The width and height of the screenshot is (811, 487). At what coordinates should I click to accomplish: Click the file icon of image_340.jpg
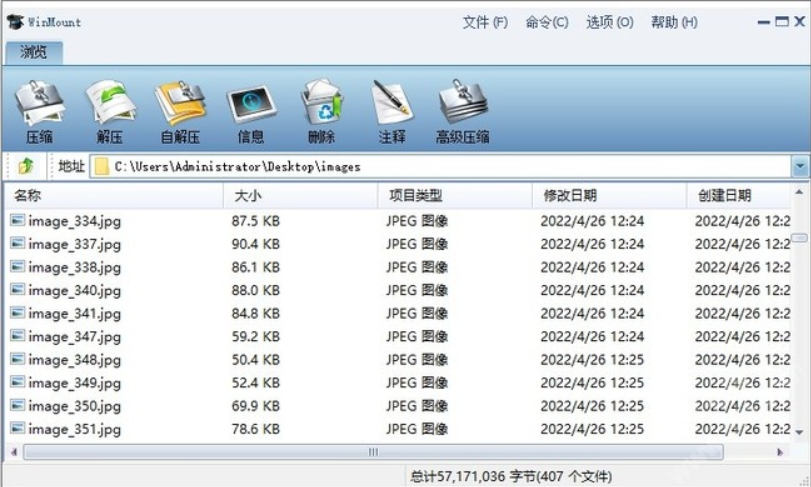coord(18,290)
